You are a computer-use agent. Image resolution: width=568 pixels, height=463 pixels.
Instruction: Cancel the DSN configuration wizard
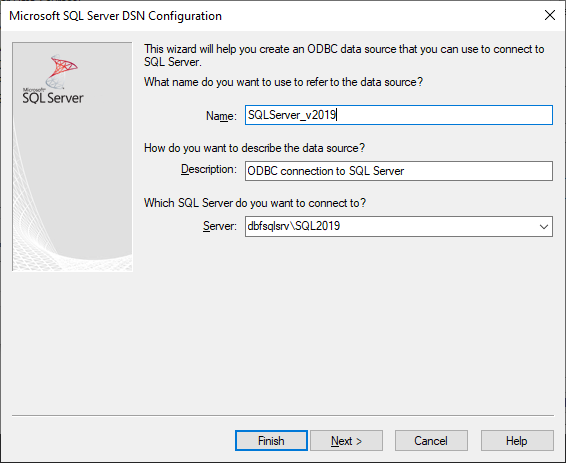431,441
